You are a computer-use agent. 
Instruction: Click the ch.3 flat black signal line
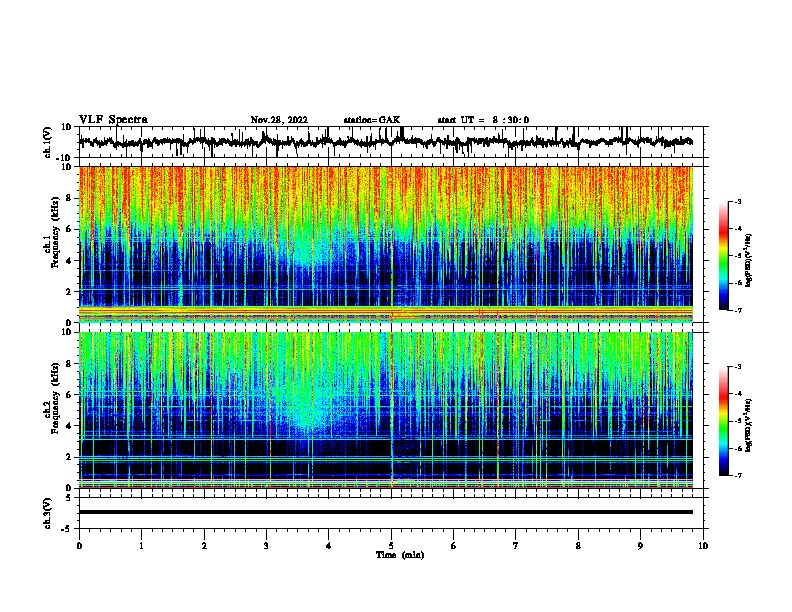(x=385, y=512)
